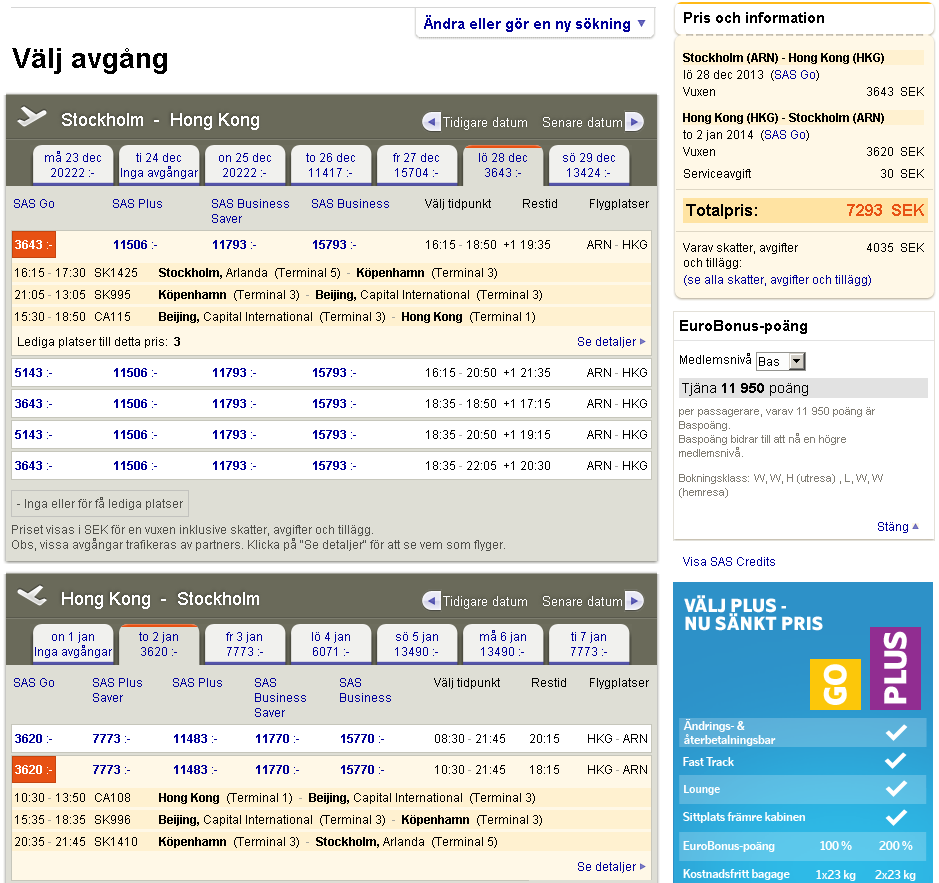Click later date arrow for Hong Kong - Stockholm
Screen dimensions: 939x883
[x=634, y=601]
